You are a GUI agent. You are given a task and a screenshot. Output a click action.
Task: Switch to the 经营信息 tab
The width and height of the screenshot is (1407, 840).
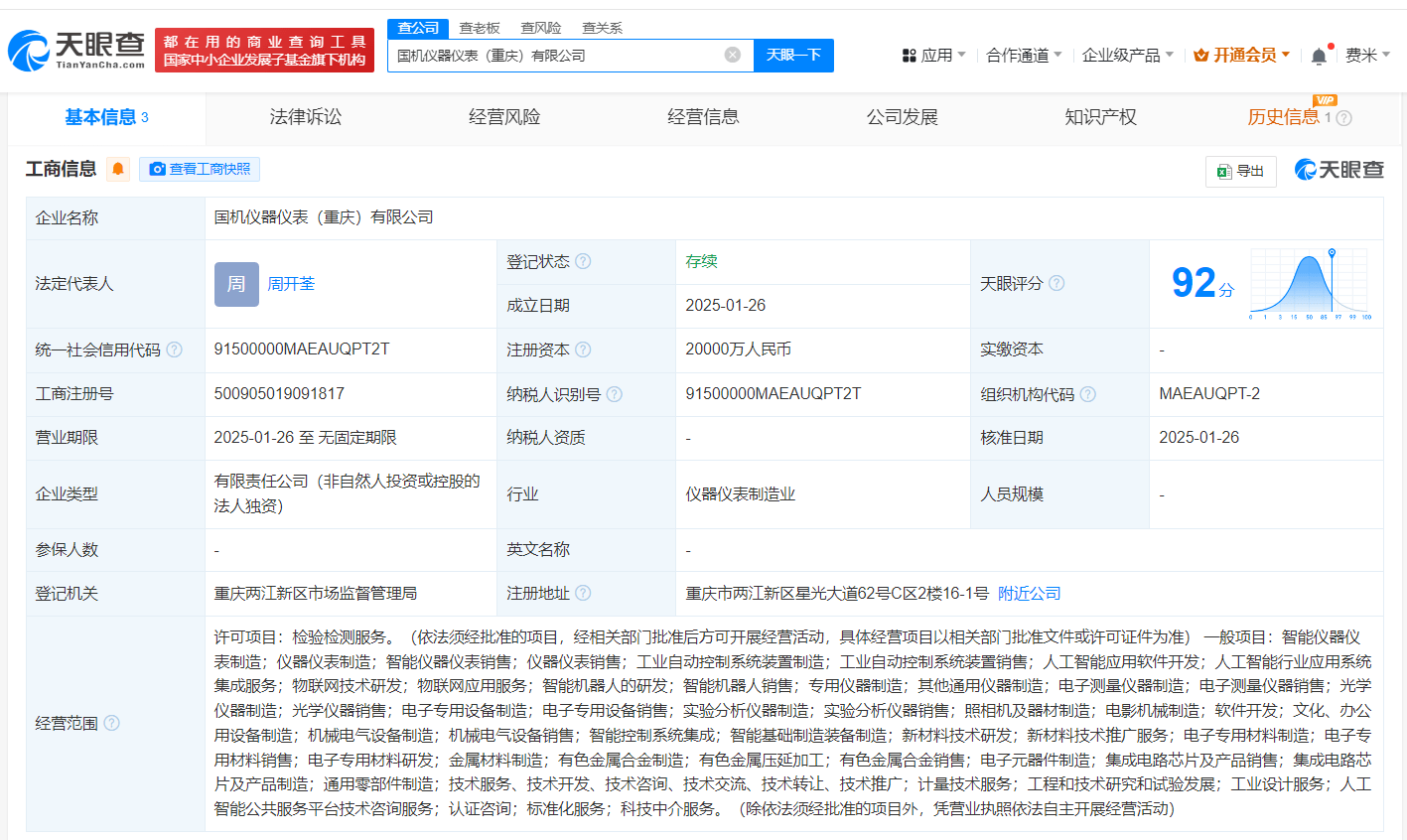pyautogui.click(x=703, y=117)
